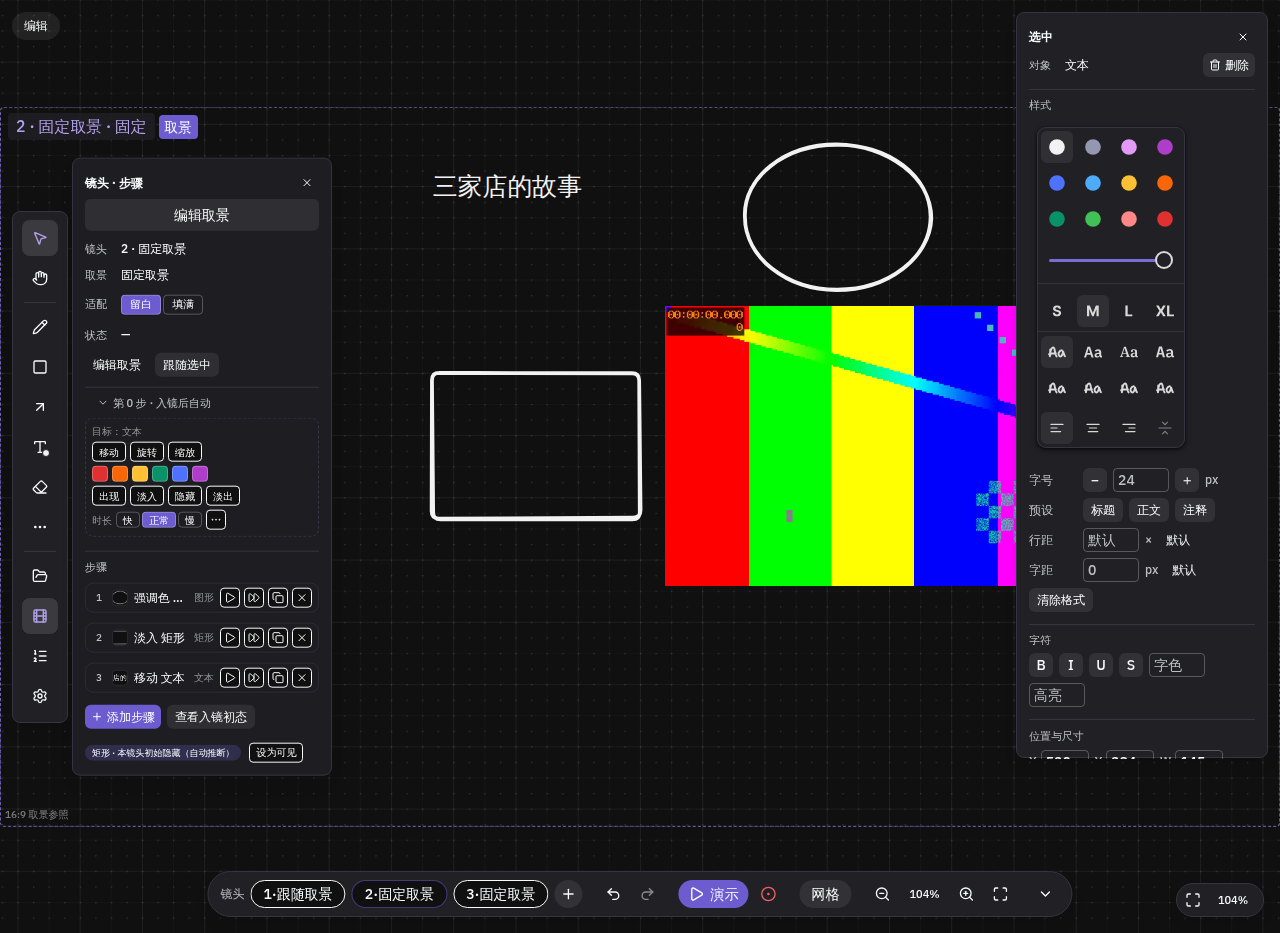Open the 高亮 highlight field

click(1057, 695)
